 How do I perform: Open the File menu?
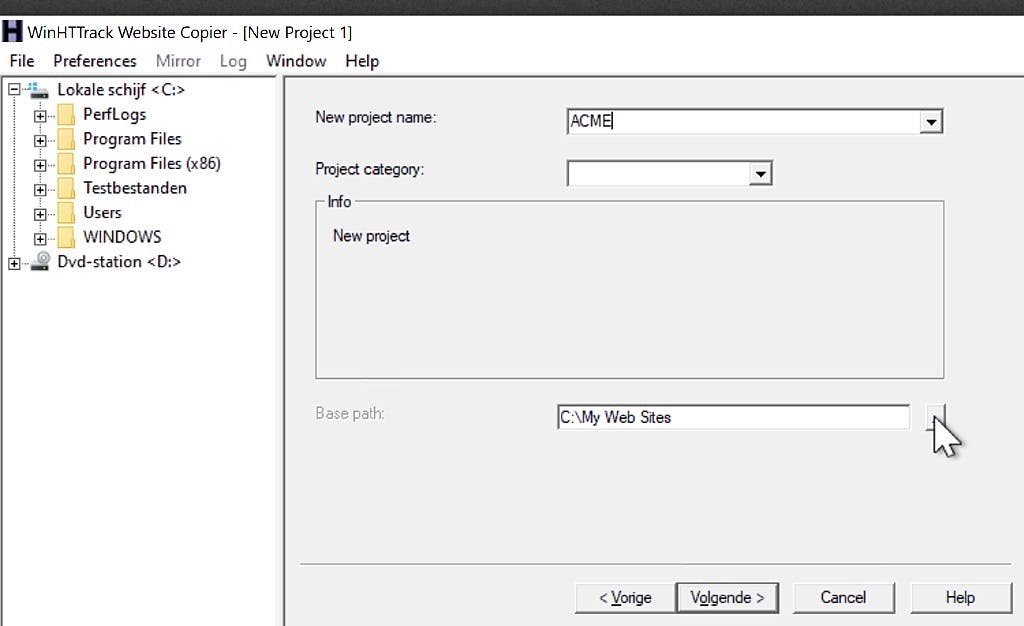click(22, 61)
